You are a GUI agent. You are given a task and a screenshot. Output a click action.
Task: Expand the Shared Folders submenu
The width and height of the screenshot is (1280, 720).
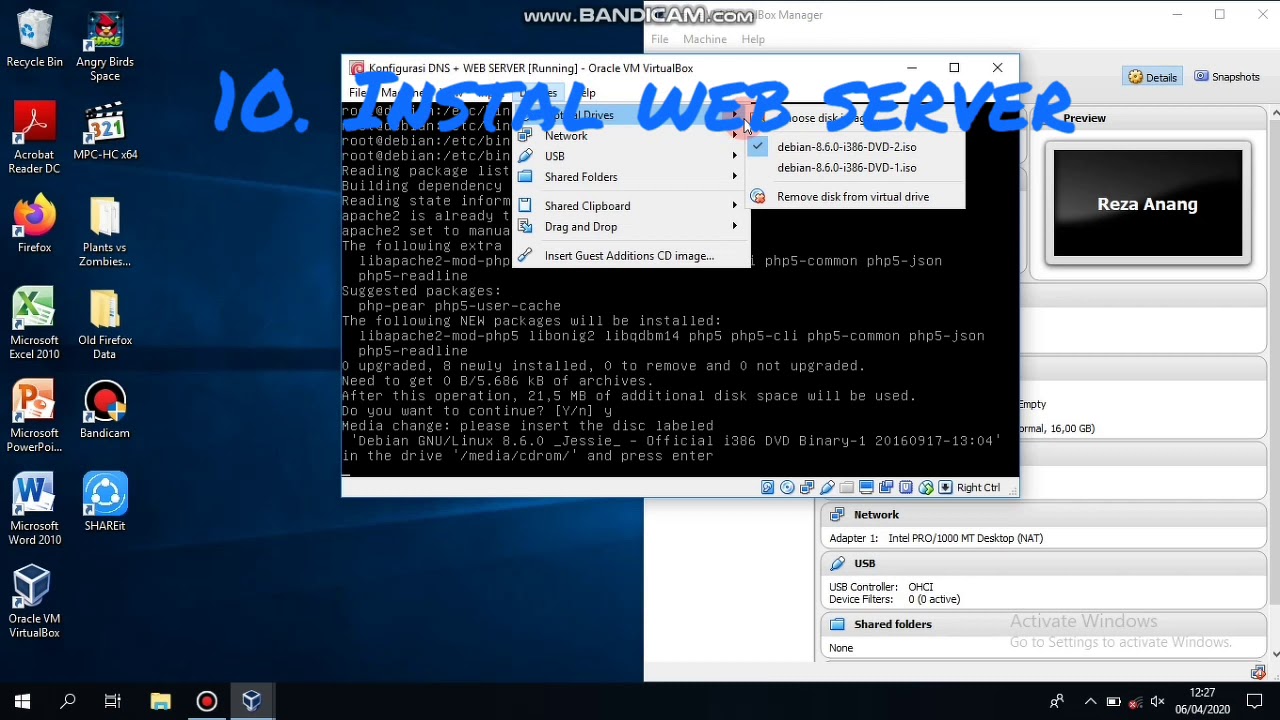[x=631, y=177]
